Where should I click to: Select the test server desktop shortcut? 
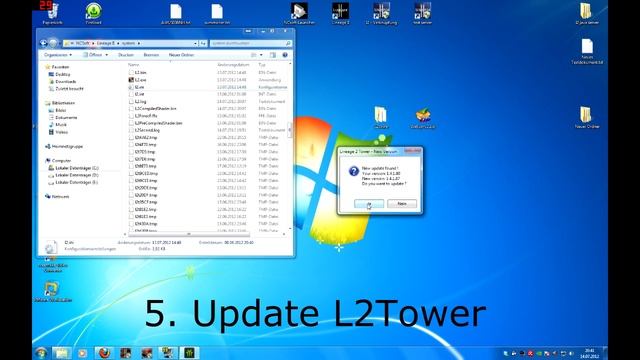[x=422, y=13]
